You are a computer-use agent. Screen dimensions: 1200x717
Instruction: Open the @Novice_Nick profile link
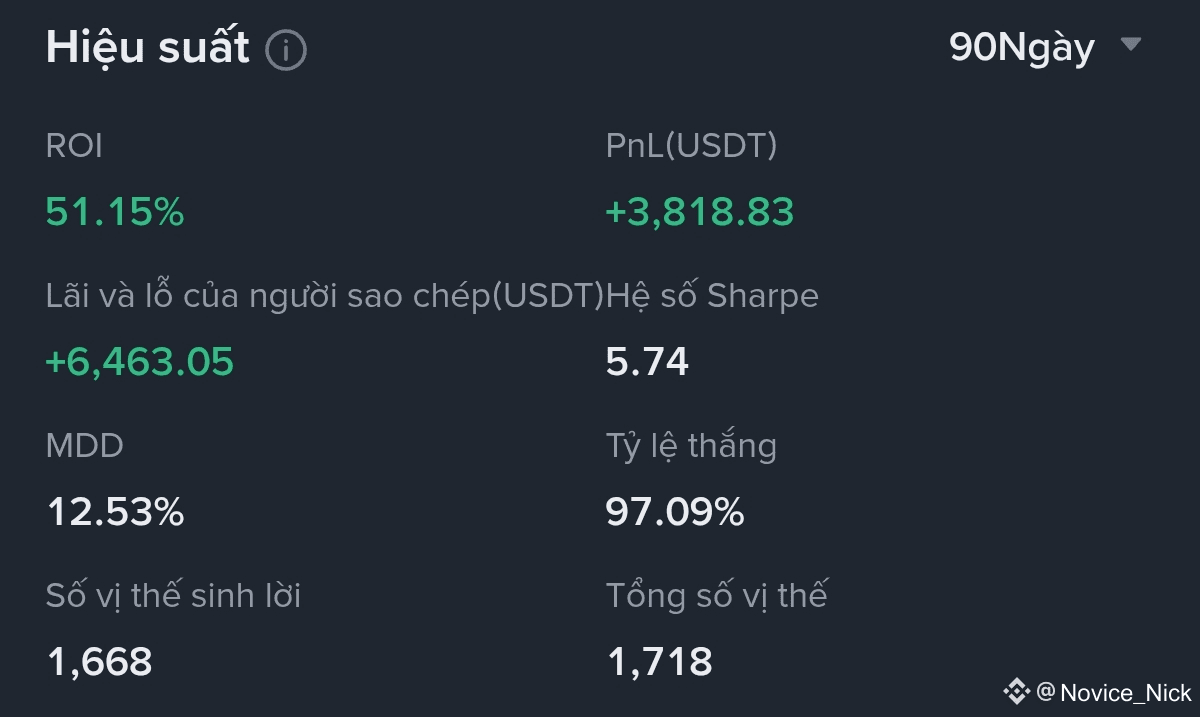(1114, 692)
